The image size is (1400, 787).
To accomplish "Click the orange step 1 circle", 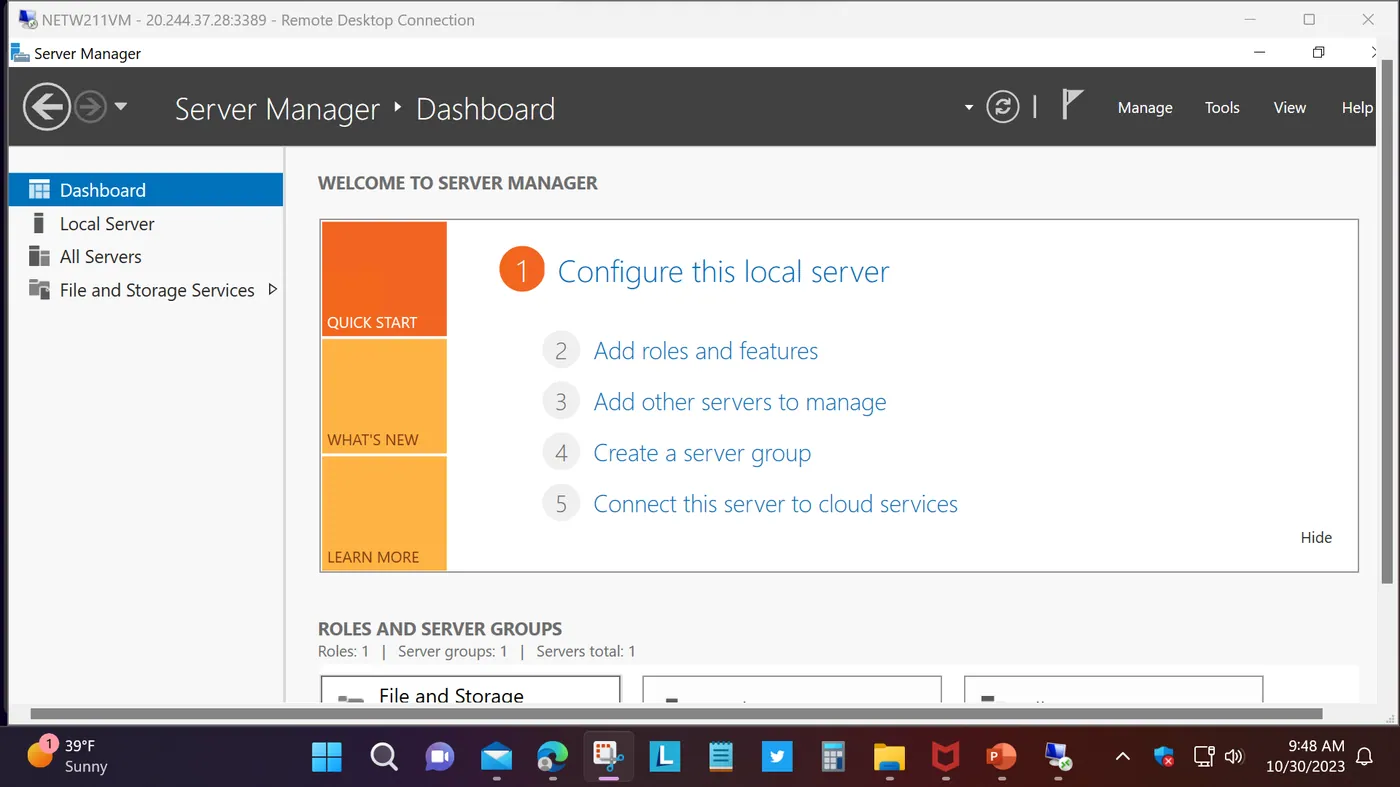I will point(521,270).
